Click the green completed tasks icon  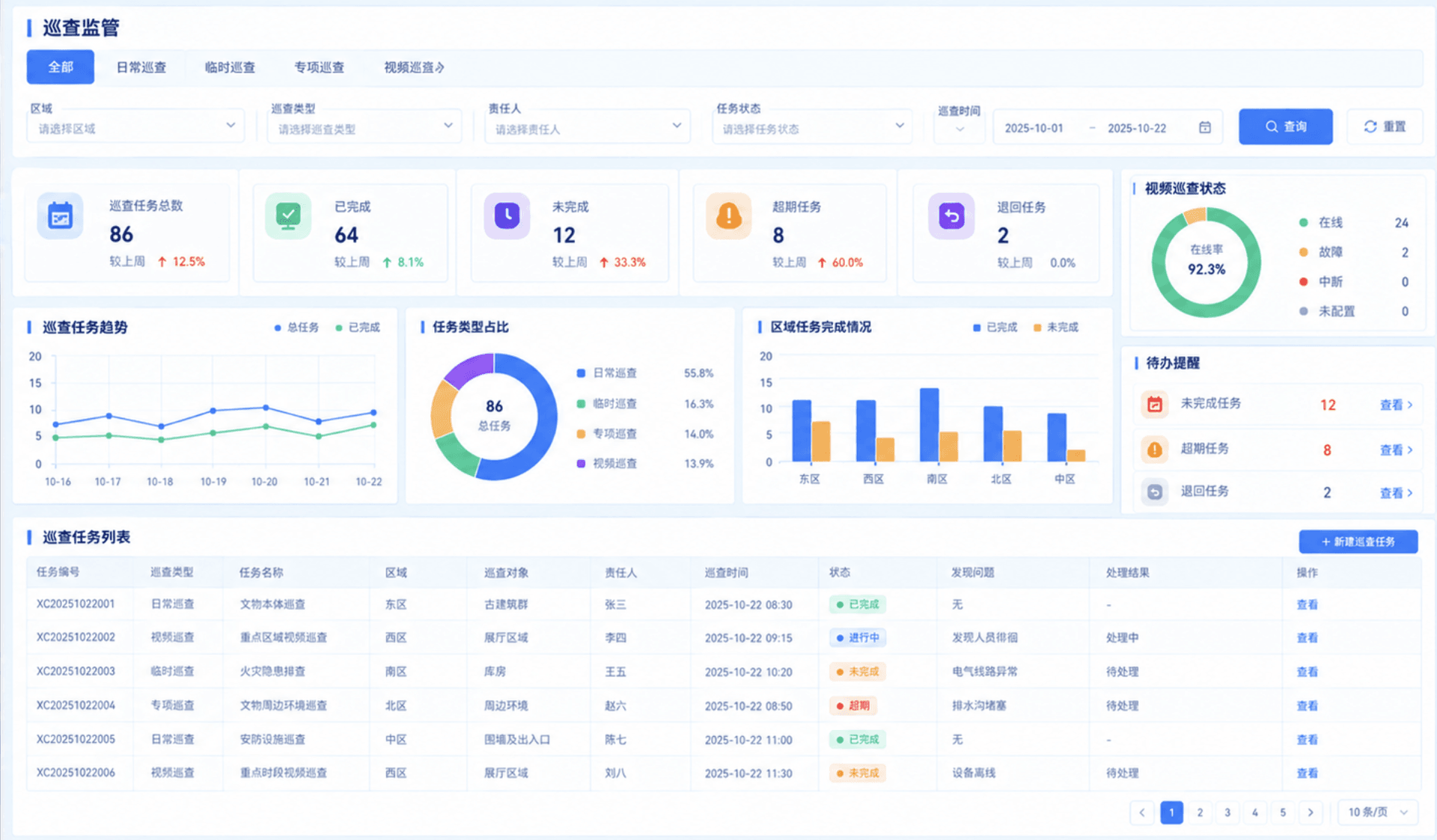(288, 216)
